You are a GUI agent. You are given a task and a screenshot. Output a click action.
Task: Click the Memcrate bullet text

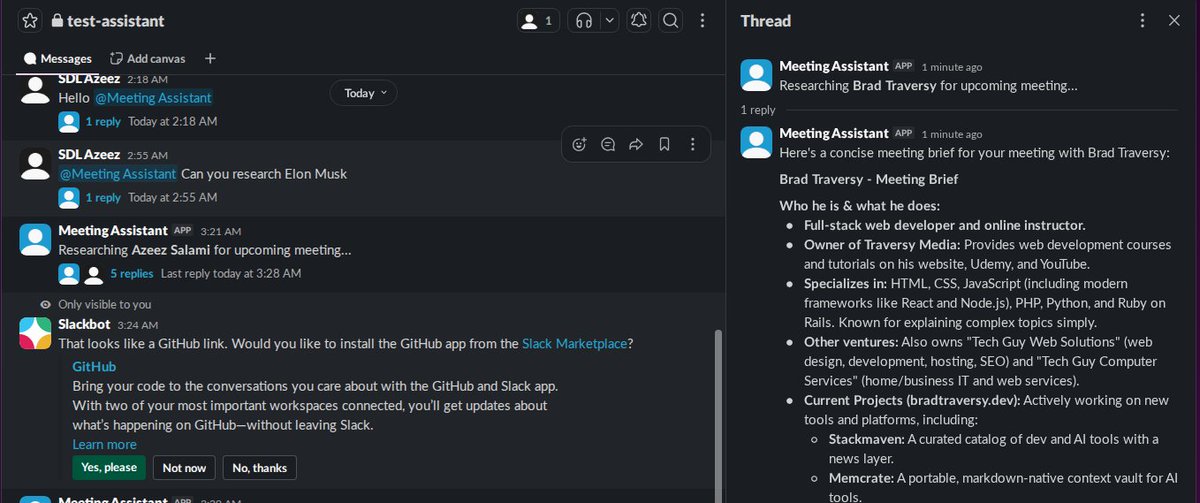[1004, 486]
